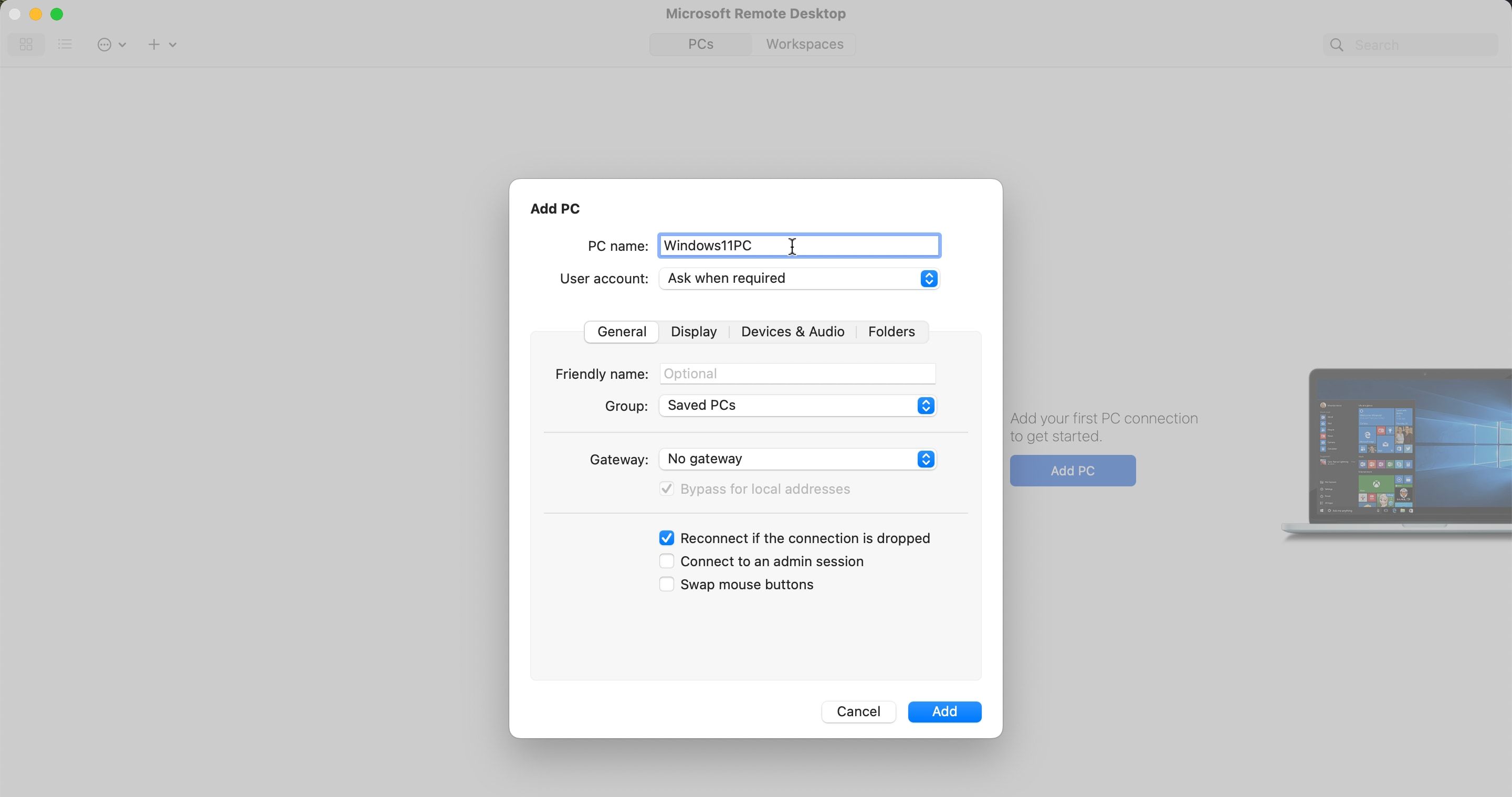Enable Connect to an admin session
Screen dimensions: 1512x797
point(666,561)
